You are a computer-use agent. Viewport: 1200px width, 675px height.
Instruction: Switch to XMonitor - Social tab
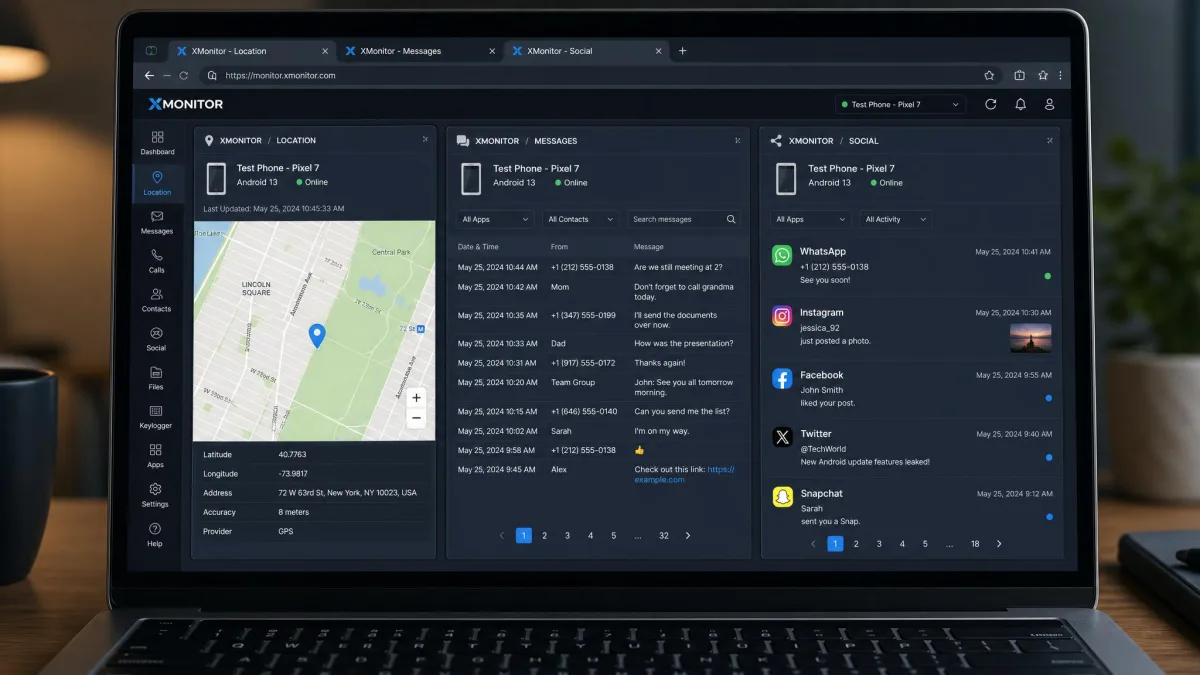pos(585,51)
